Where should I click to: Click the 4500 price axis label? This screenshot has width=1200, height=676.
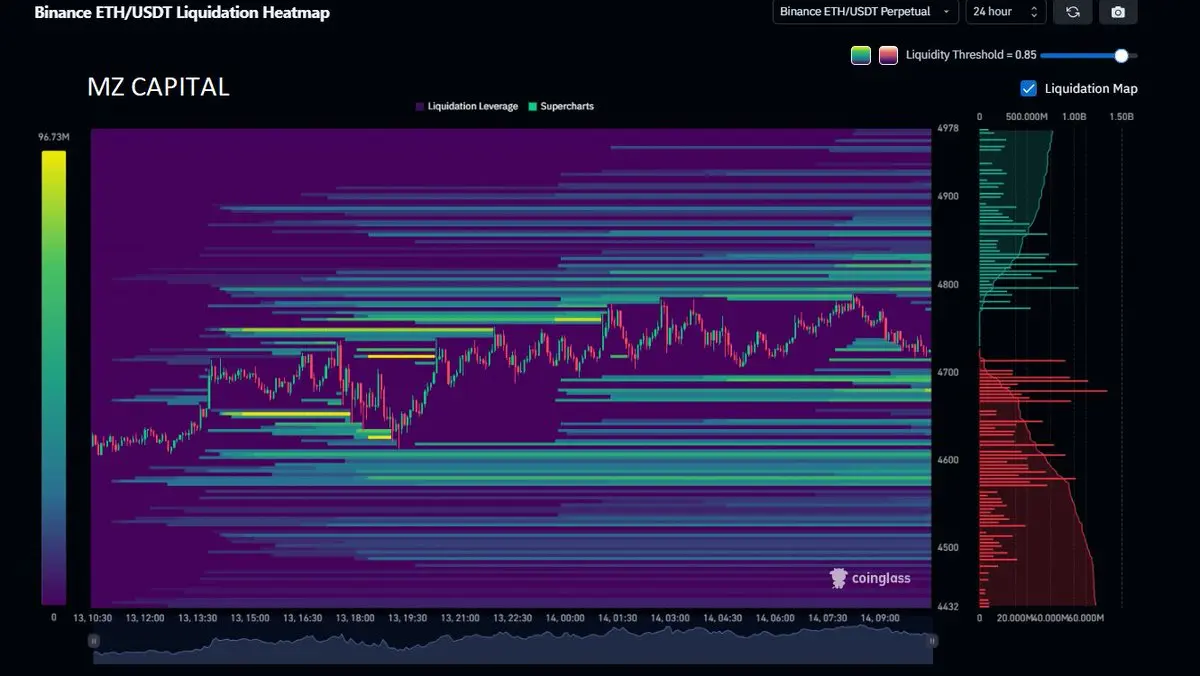[948, 547]
